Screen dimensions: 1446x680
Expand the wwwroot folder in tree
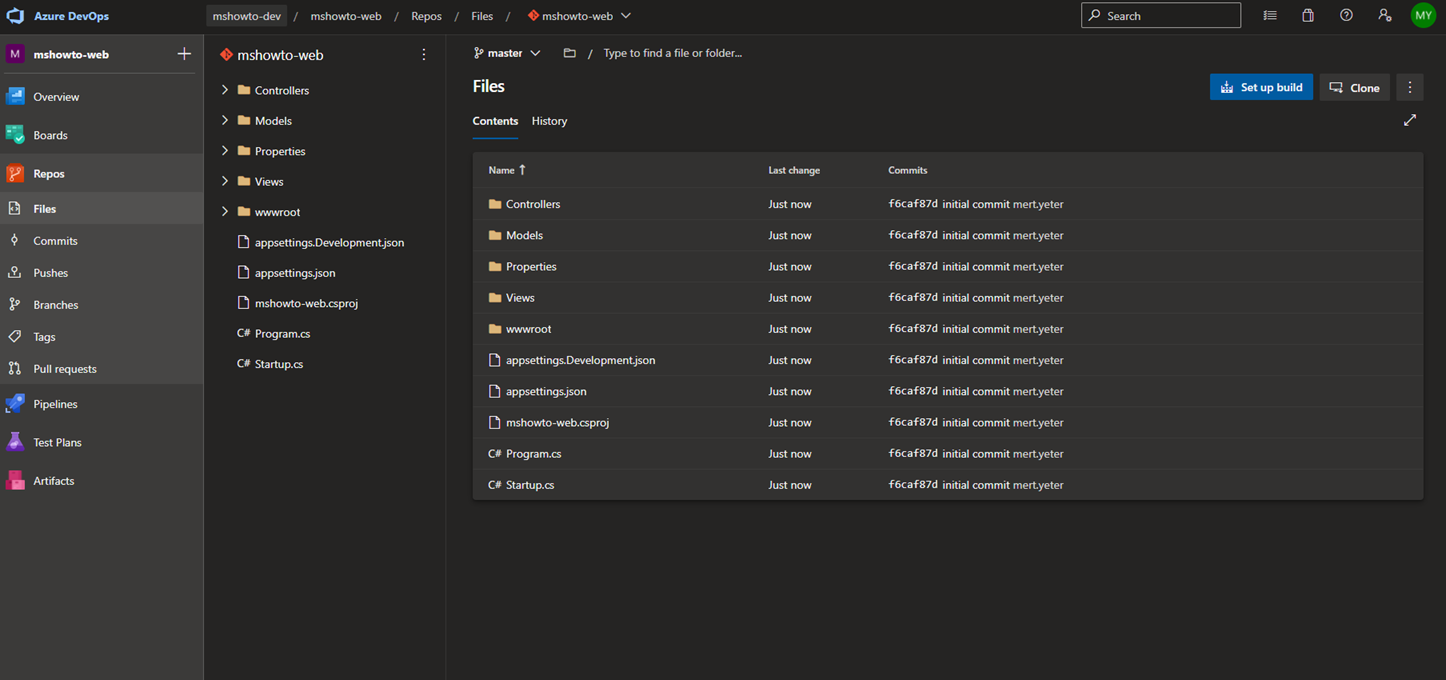(225, 212)
